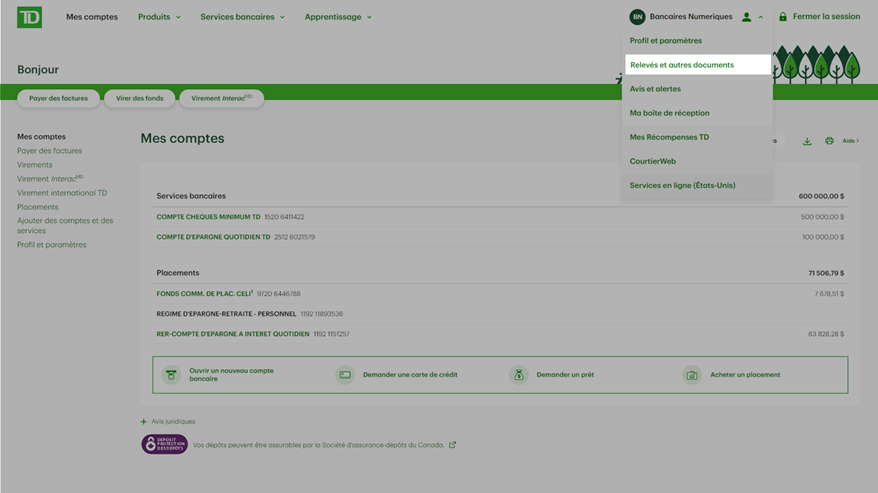The width and height of the screenshot is (878, 493).
Task: Expand the Apprentissage dropdown
Action: pos(338,17)
